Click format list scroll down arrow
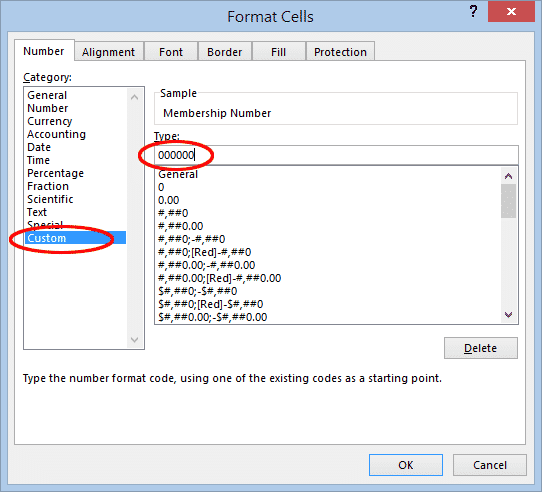This screenshot has height=492, width=542. (508, 315)
